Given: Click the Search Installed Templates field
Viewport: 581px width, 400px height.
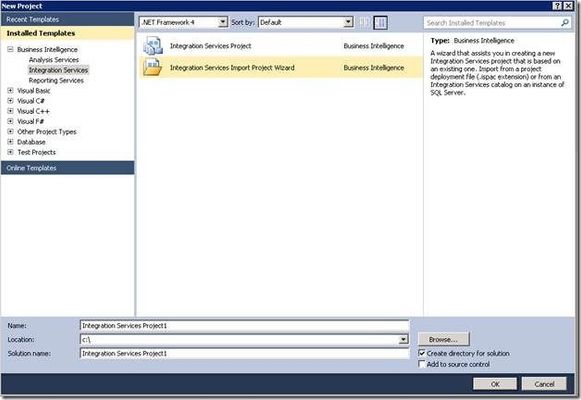Looking at the screenshot, I should point(492,23).
